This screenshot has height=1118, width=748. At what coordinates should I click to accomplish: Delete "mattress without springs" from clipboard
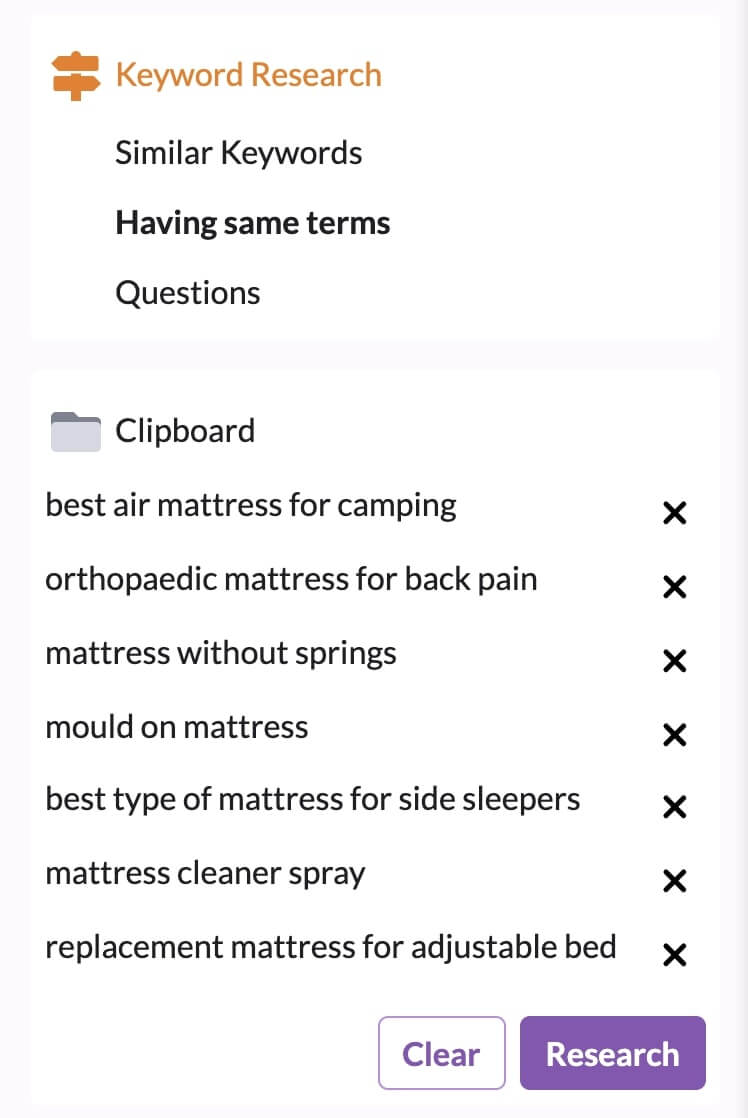(x=674, y=661)
